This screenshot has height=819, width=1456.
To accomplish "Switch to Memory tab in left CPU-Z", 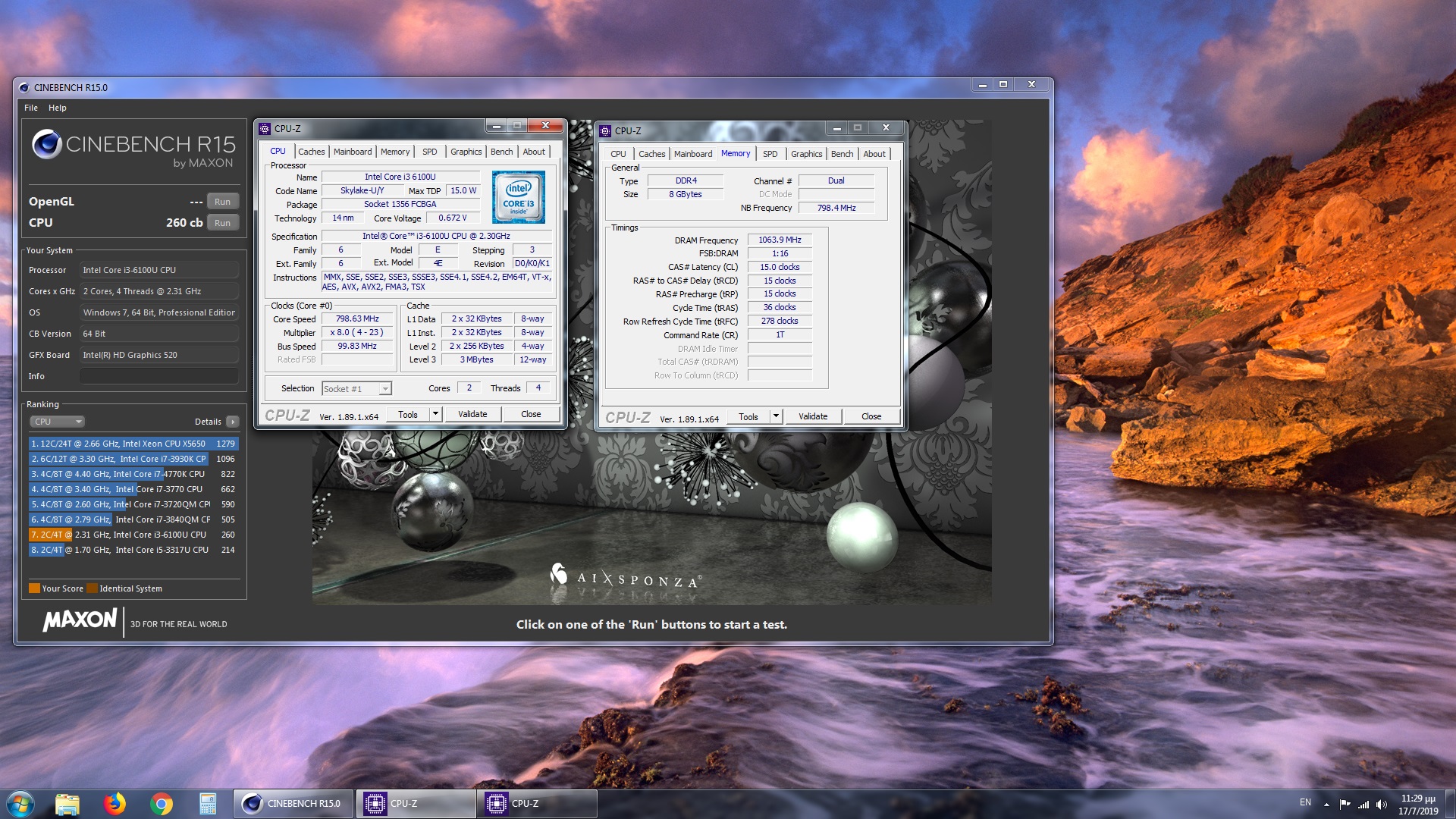I will click(395, 152).
